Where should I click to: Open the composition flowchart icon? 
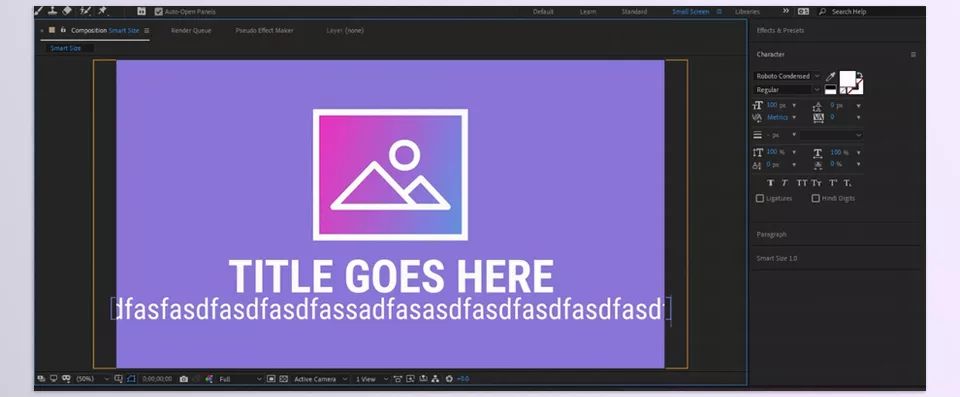tap(435, 379)
